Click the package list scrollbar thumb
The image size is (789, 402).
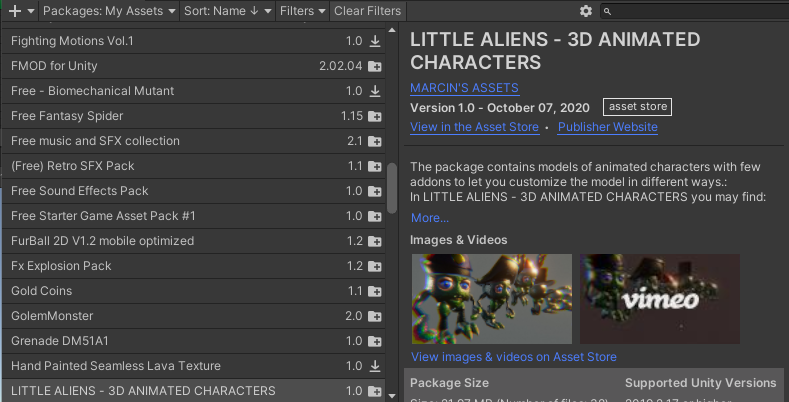pyautogui.click(x=392, y=188)
